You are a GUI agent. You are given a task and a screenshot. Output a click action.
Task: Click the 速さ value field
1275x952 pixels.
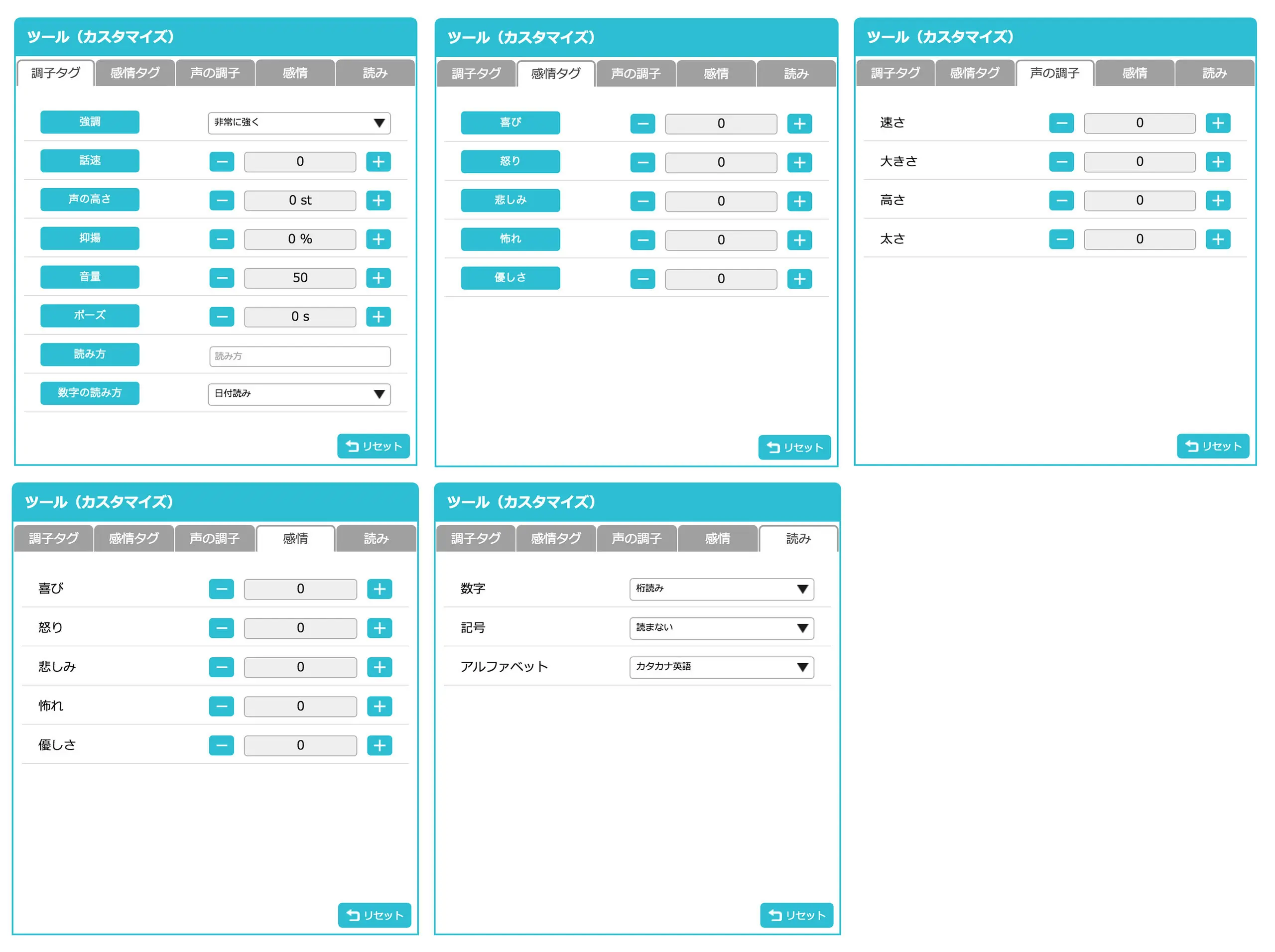tap(1140, 123)
